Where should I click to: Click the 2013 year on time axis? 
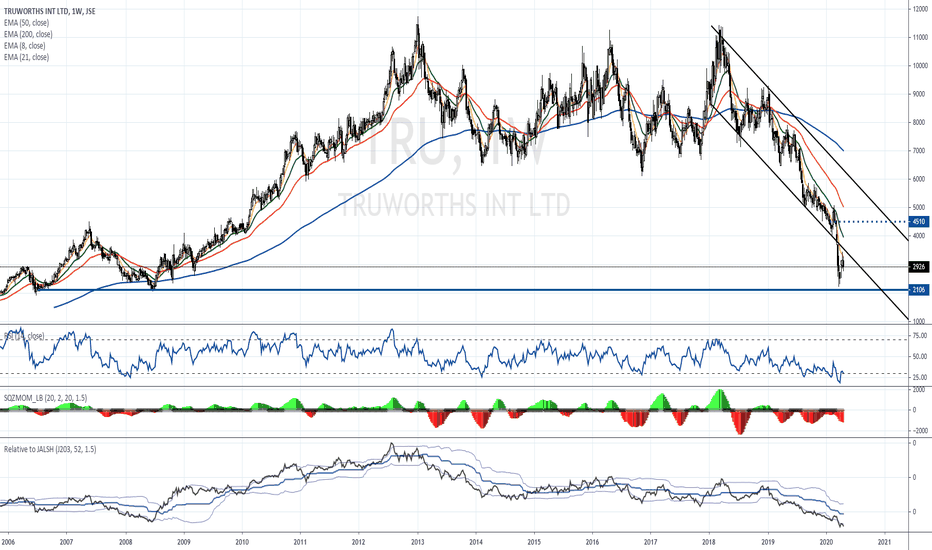click(x=417, y=542)
